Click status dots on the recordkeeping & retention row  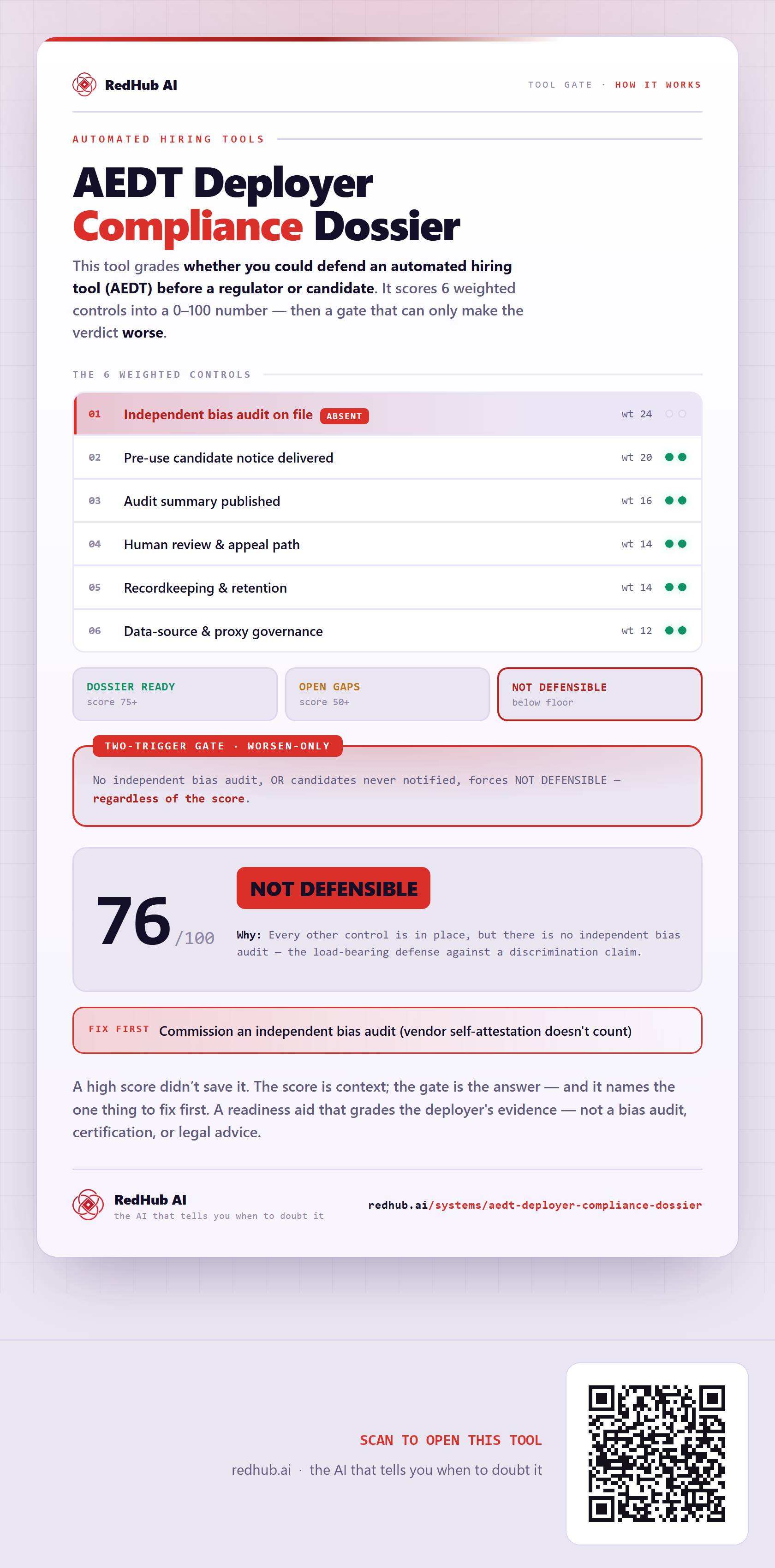[x=675, y=587]
